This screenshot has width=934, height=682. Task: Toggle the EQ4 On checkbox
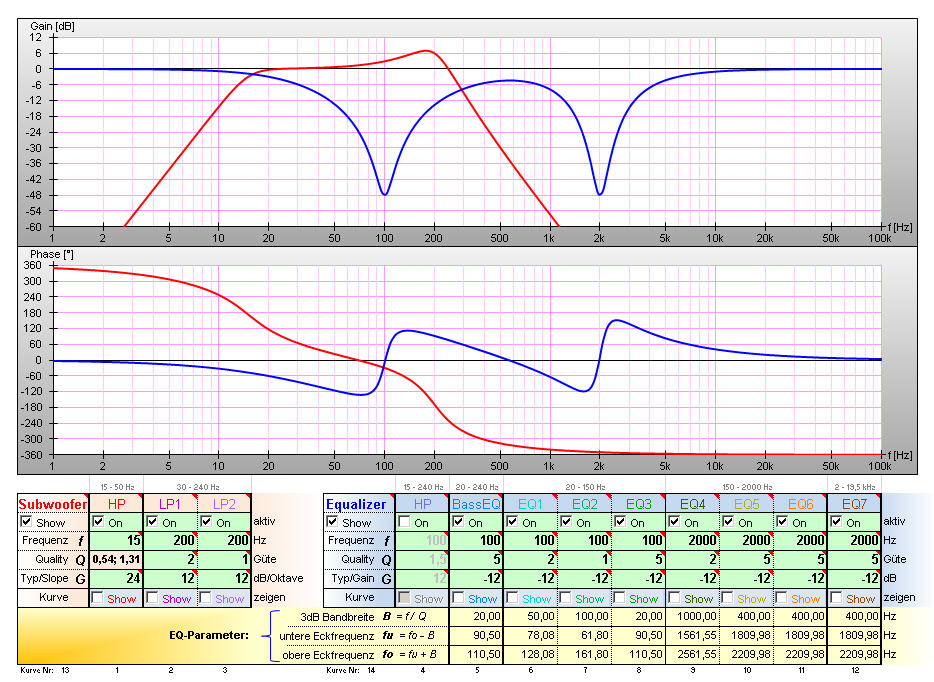[x=675, y=522]
